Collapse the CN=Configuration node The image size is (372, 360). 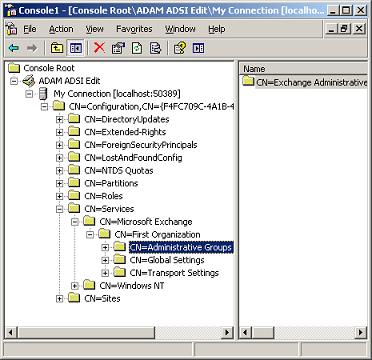click(x=44, y=107)
